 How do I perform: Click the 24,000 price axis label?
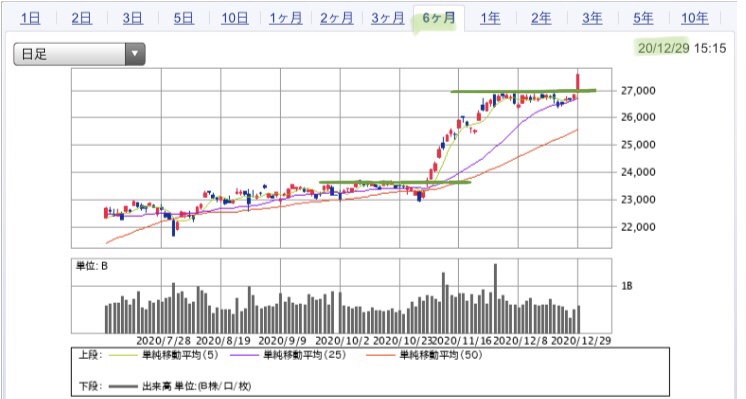coord(638,172)
